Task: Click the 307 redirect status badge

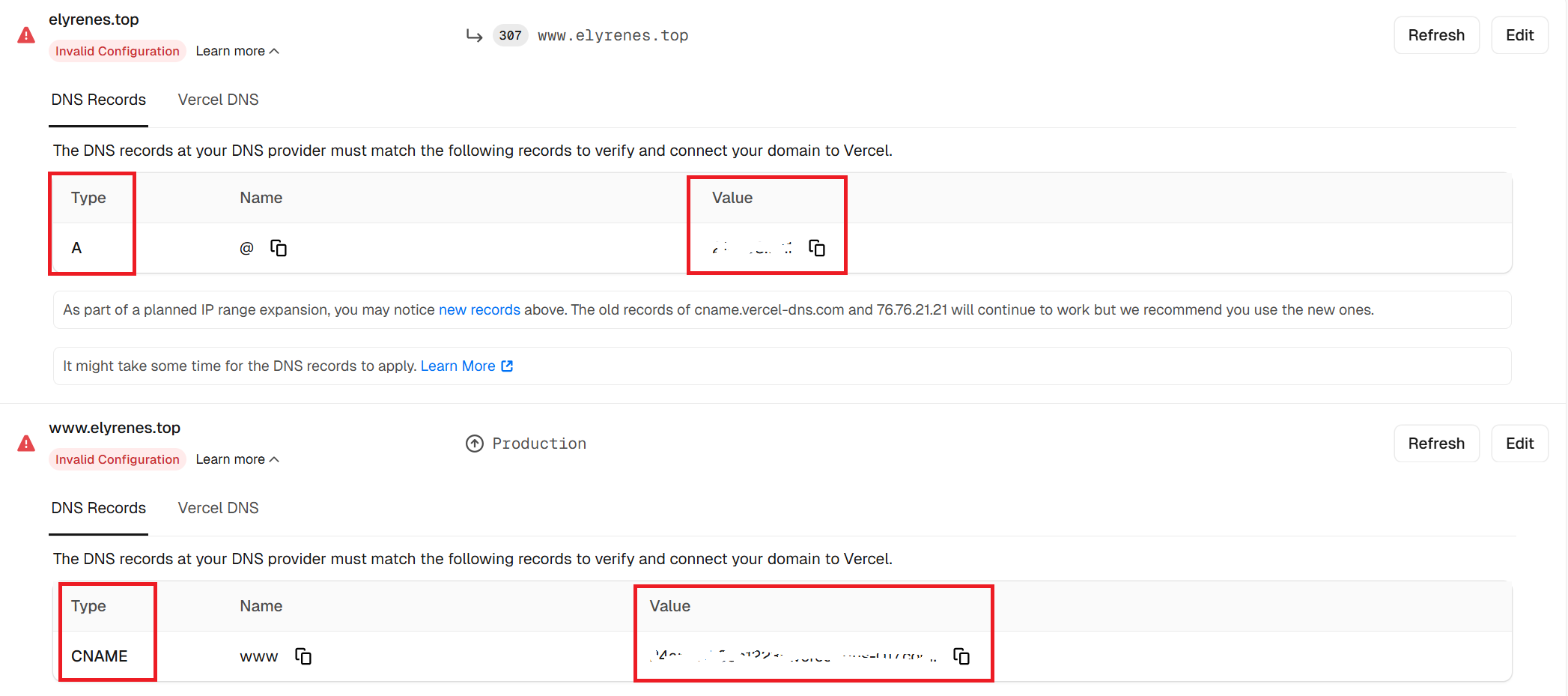Action: click(x=511, y=35)
